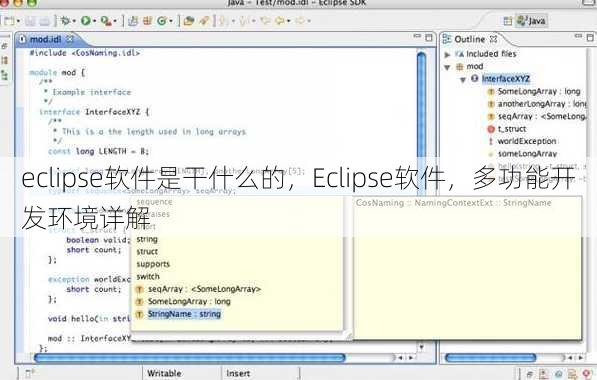Click the Open Perspective icon
The height and width of the screenshot is (380, 597).
[x=508, y=21]
